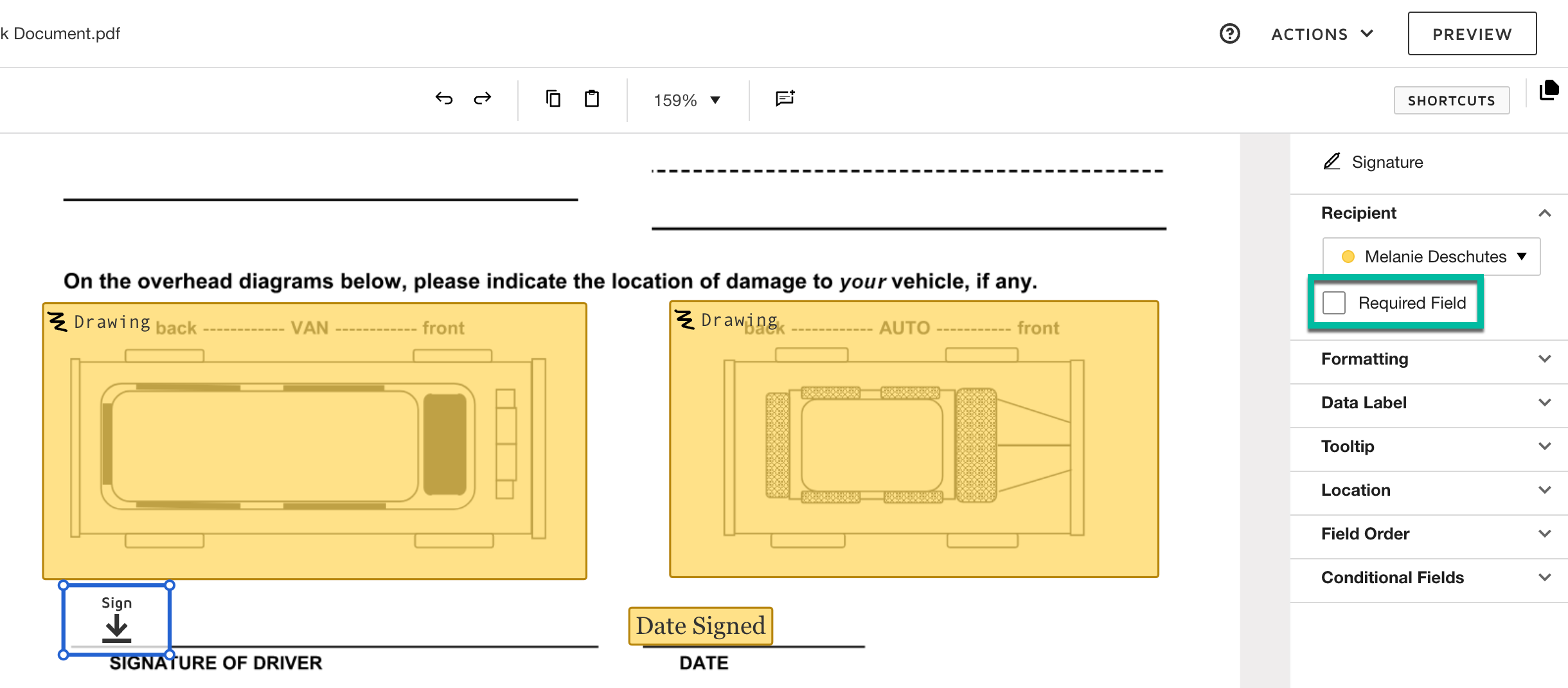
Task: Open the Actions menu
Action: [1321, 34]
